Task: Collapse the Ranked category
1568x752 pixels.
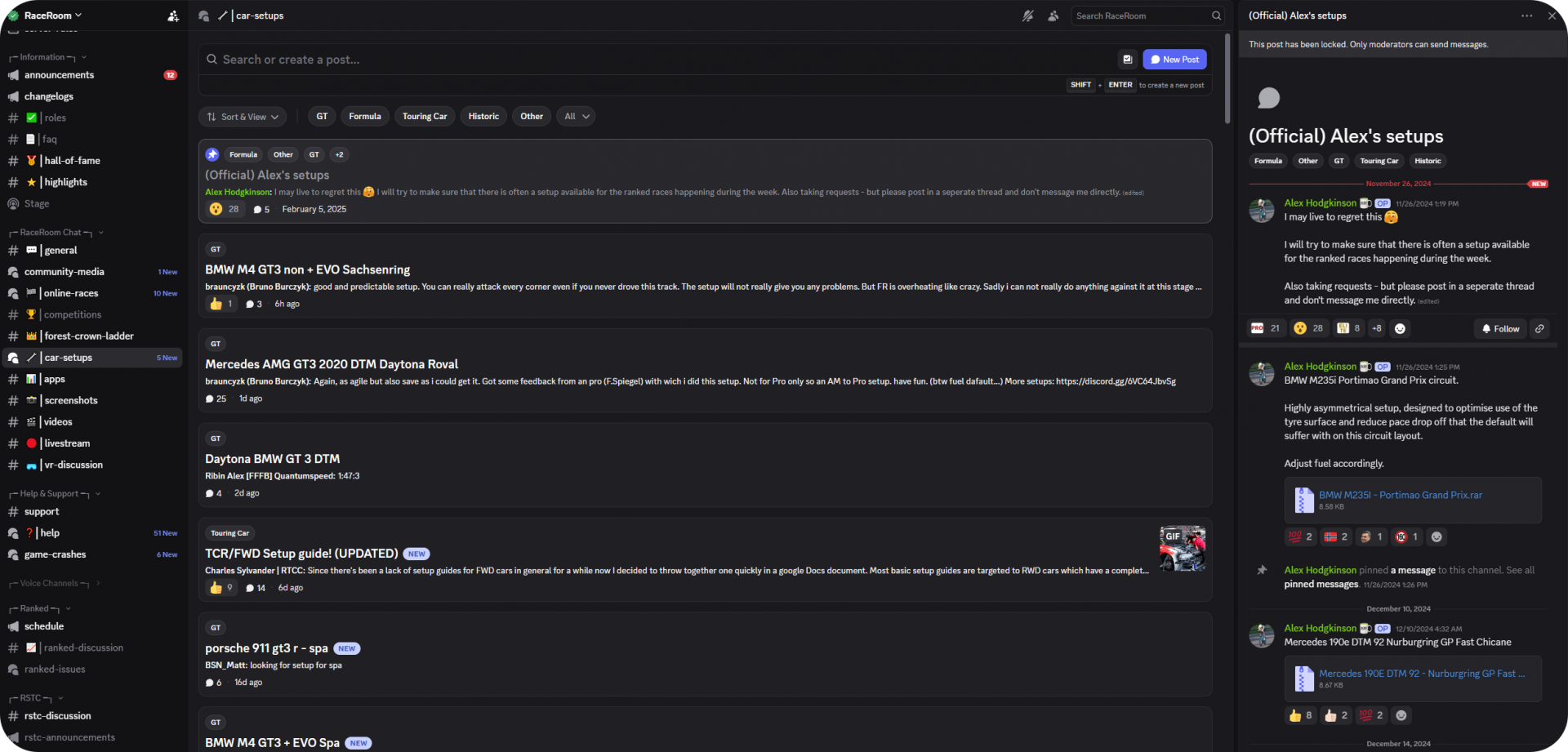Action: 40,609
